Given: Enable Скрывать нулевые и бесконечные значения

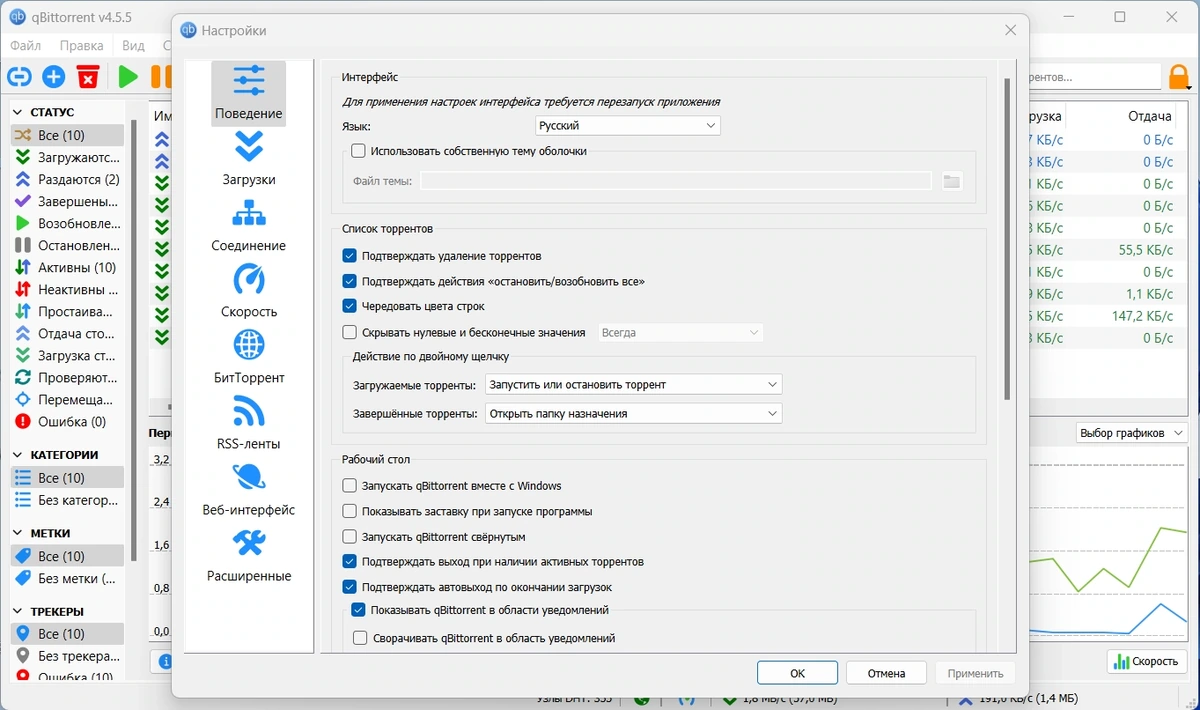Looking at the screenshot, I should pos(349,332).
